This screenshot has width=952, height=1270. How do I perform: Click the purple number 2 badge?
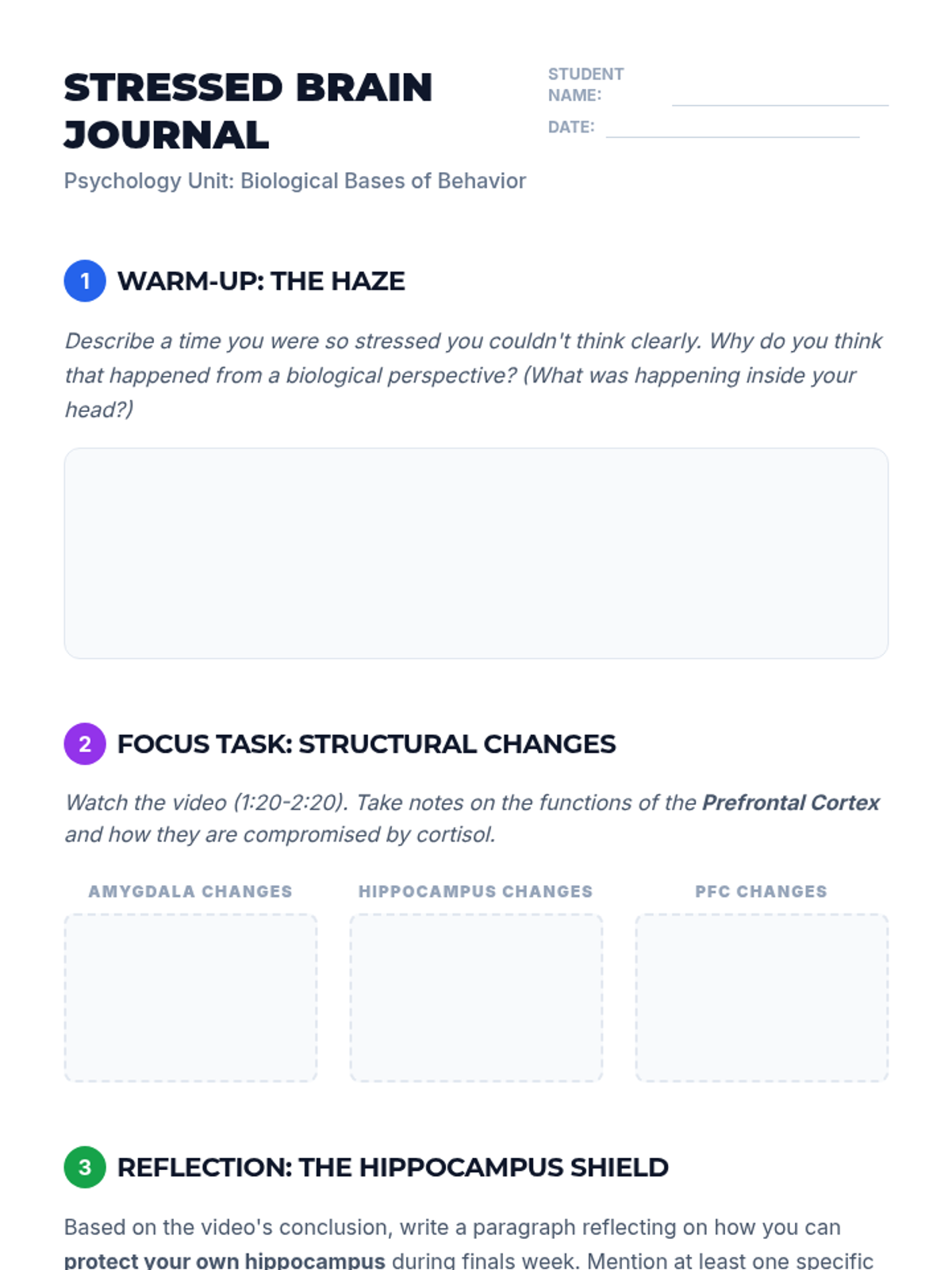click(85, 744)
